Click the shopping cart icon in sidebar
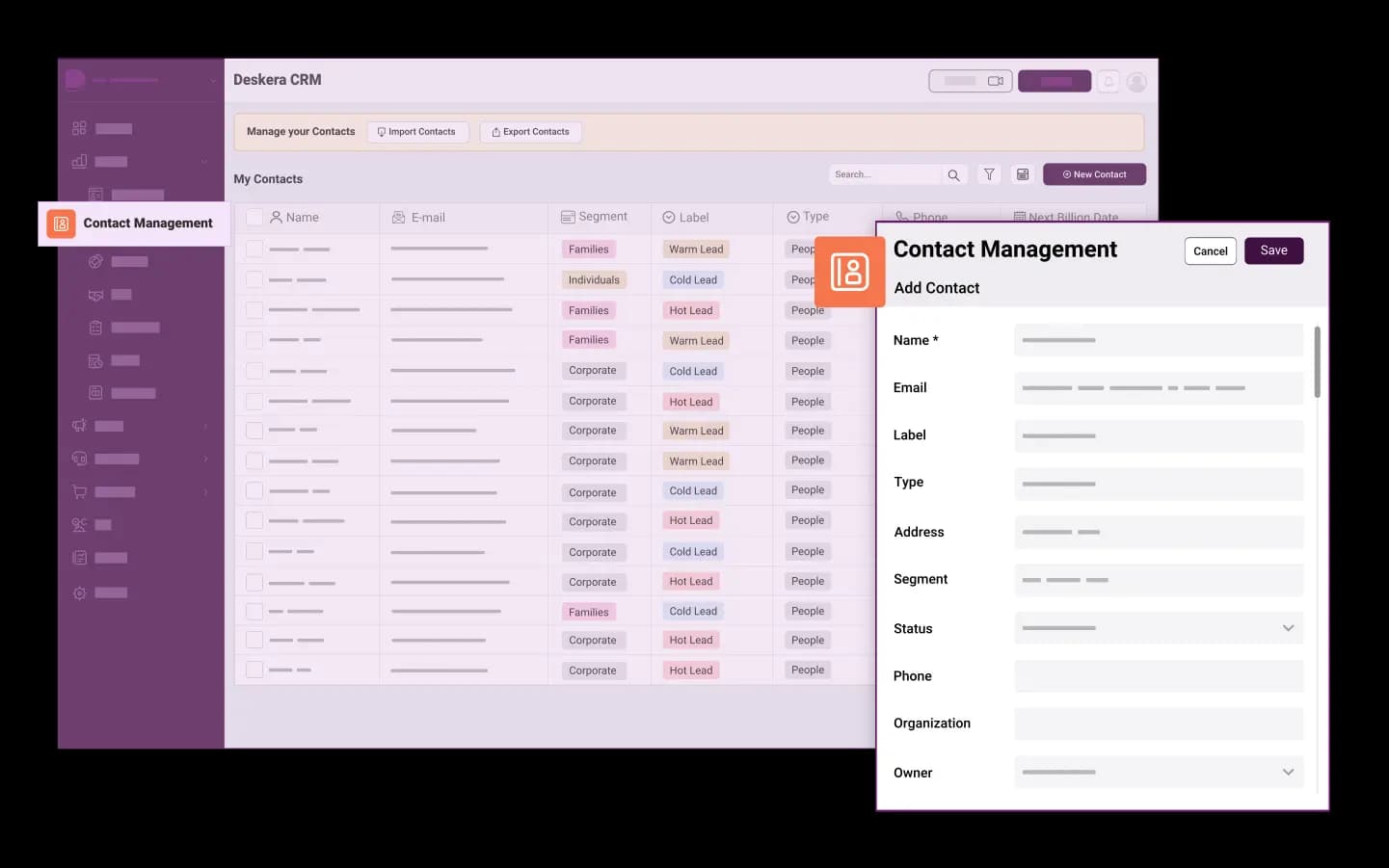 point(80,492)
